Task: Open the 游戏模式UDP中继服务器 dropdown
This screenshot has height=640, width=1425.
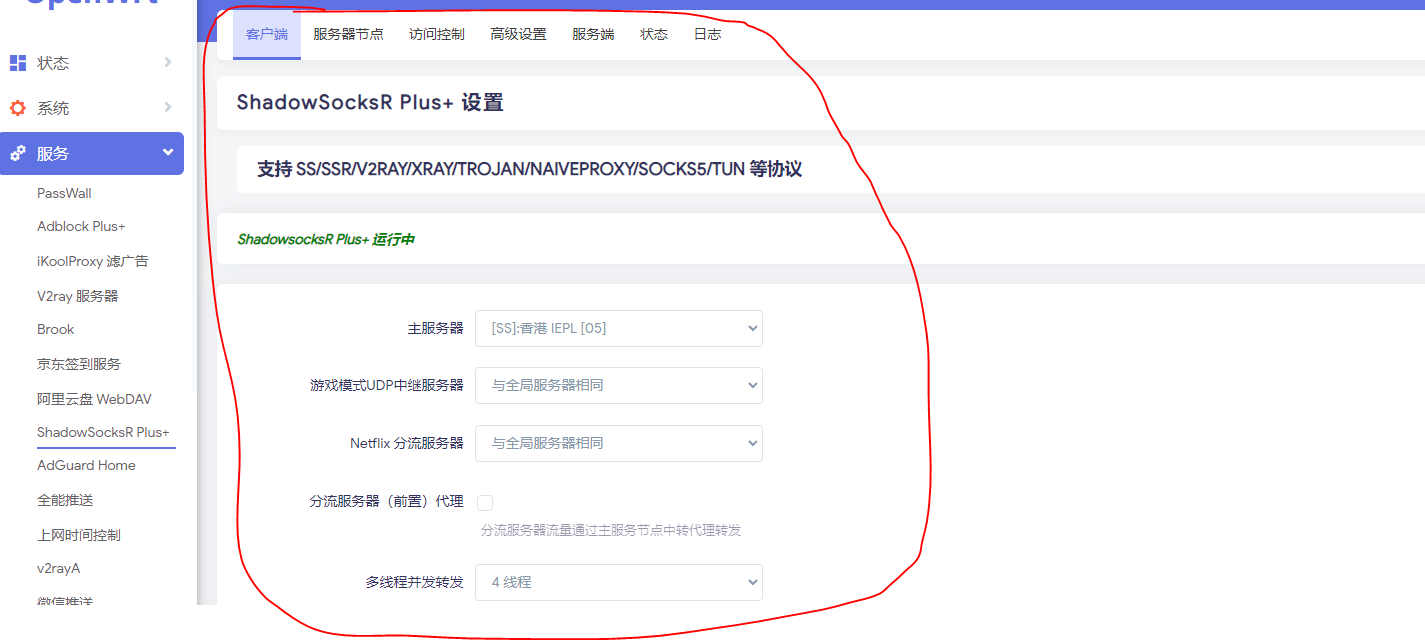Action: (x=619, y=385)
